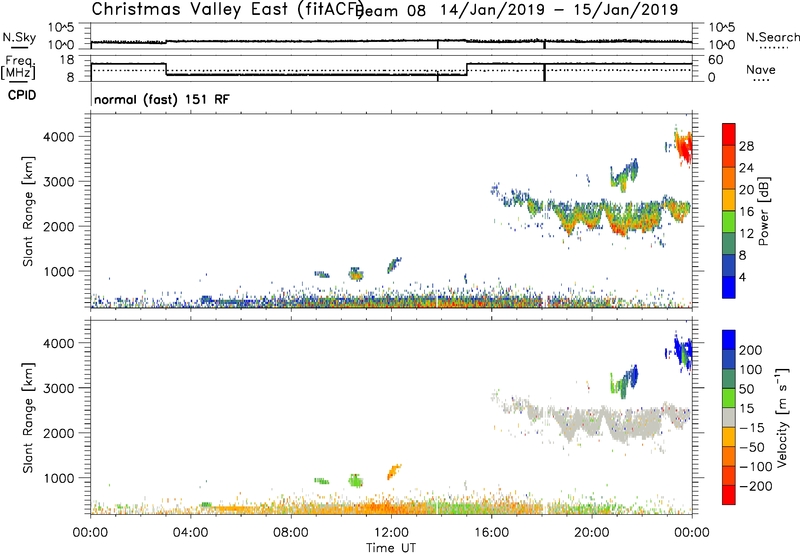Click the green velocity patch near 10:30
The height and width of the screenshot is (554, 800).
[x=356, y=480]
